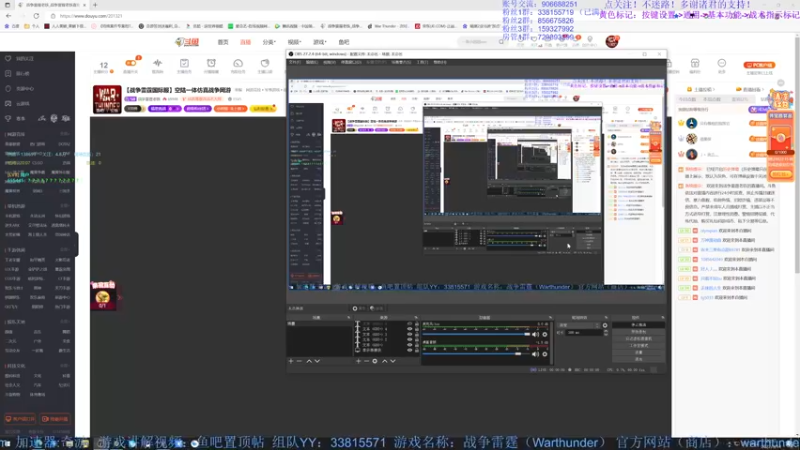Open 麦克风/Aux channel settings gear

point(545,335)
